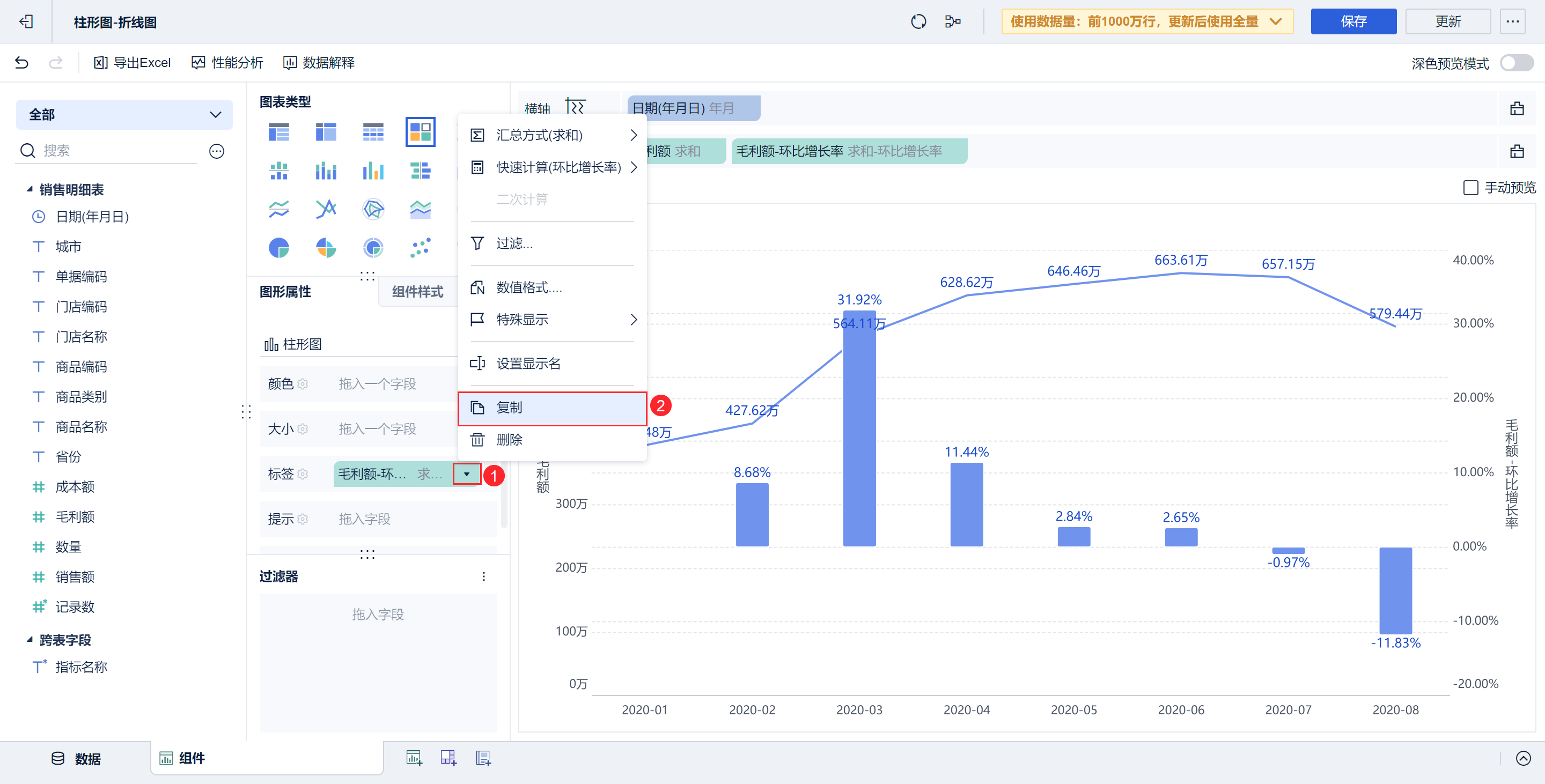Open the search options ellipsis icon

(217, 151)
